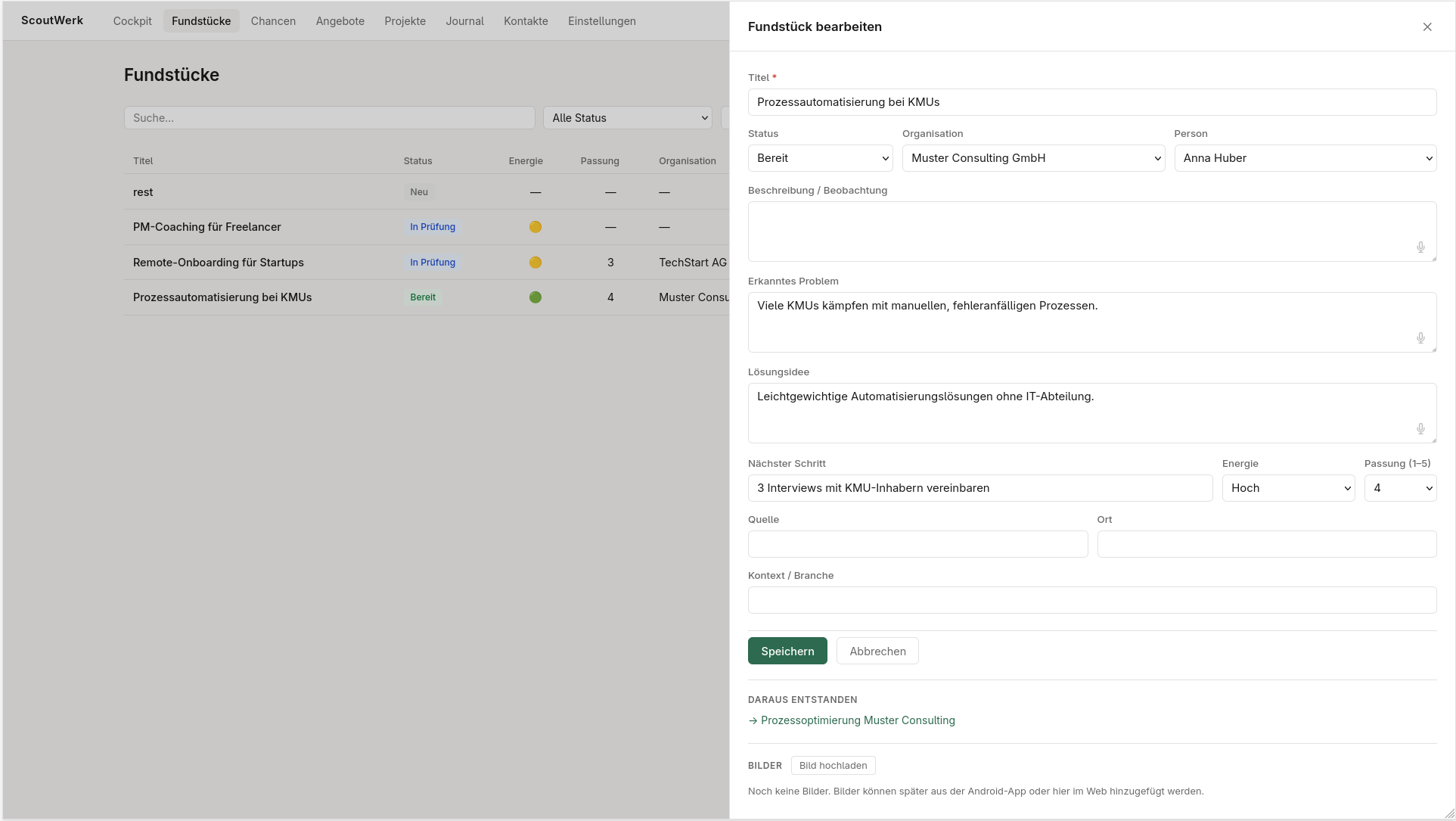Image resolution: width=1456 pixels, height=821 pixels.
Task: Start voice input for Beschreibung / Beobachtung
Action: point(1420,247)
